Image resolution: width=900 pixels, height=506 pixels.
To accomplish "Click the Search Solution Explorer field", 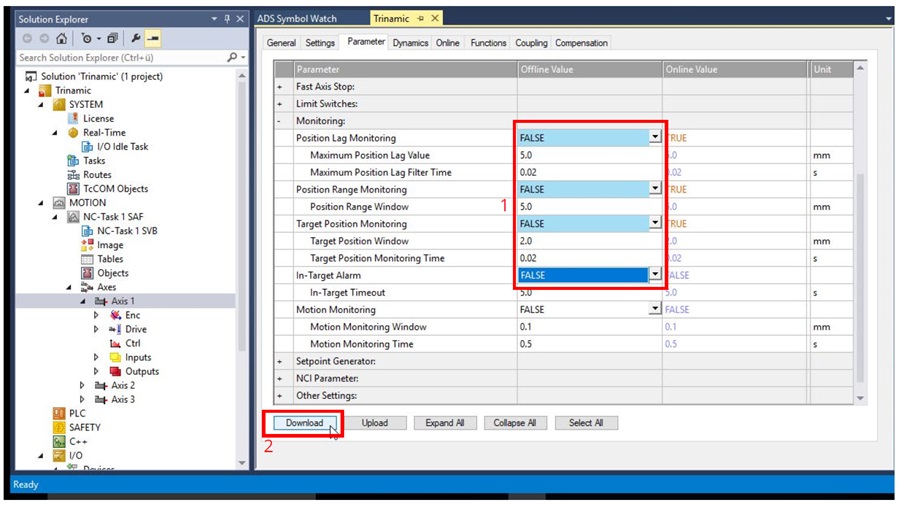I will tap(120, 58).
